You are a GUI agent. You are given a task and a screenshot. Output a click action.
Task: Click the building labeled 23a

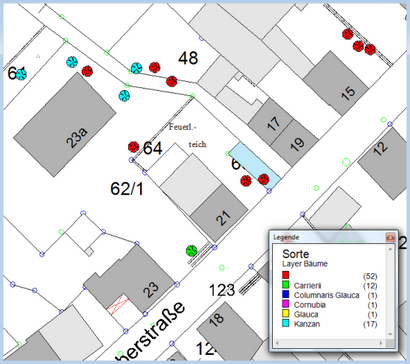(65, 124)
